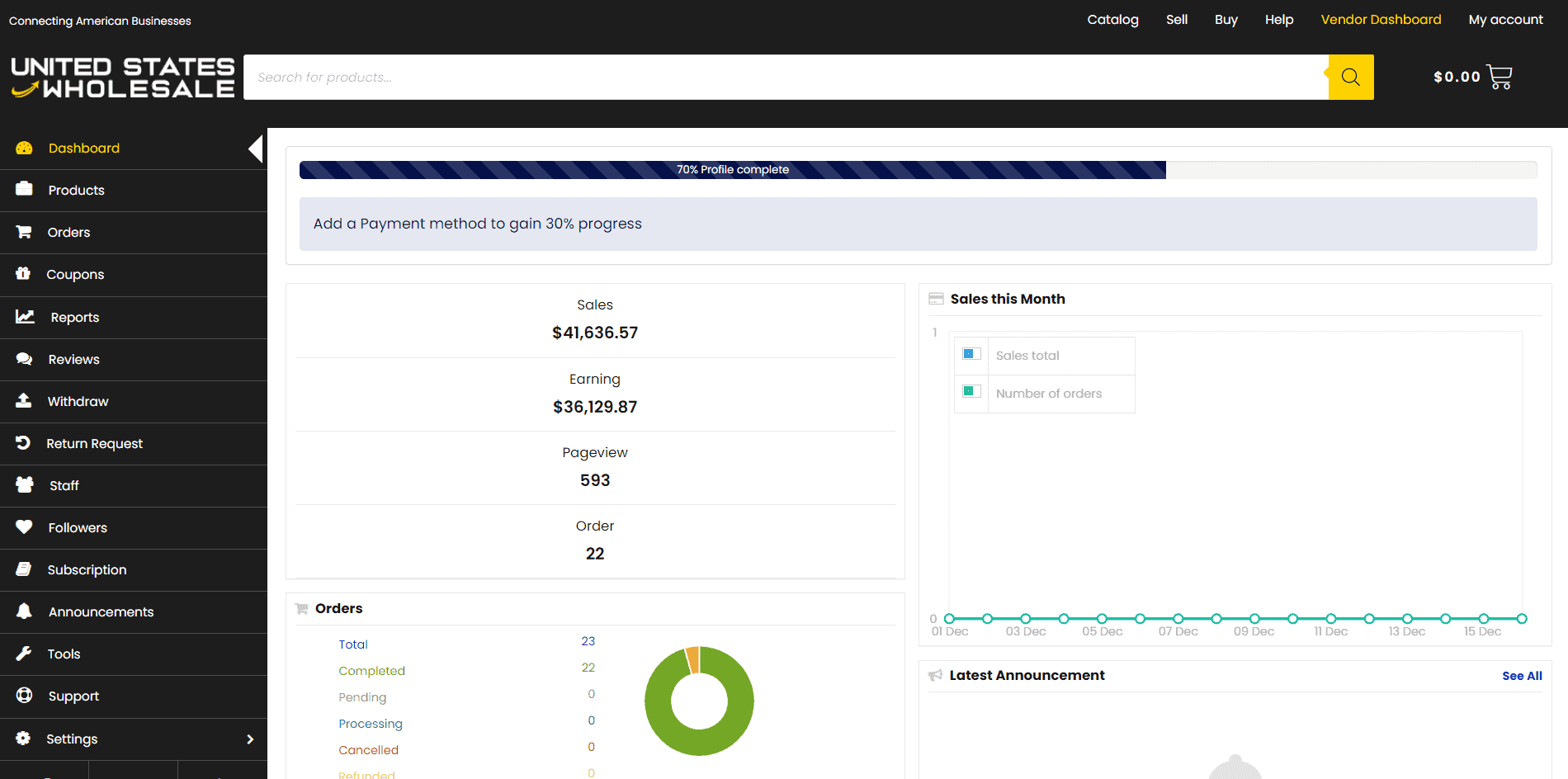Open the shopping cart icon
1568x779 pixels.
coord(1499,77)
